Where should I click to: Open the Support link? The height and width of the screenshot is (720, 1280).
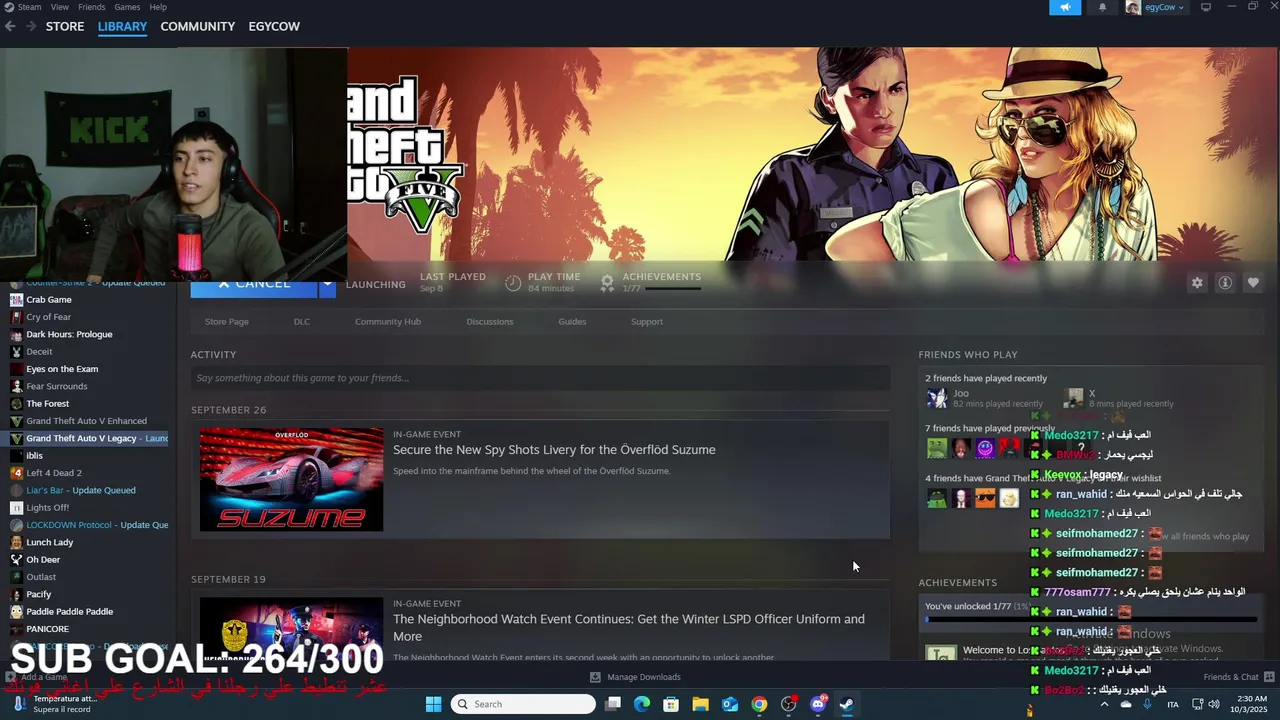(647, 321)
